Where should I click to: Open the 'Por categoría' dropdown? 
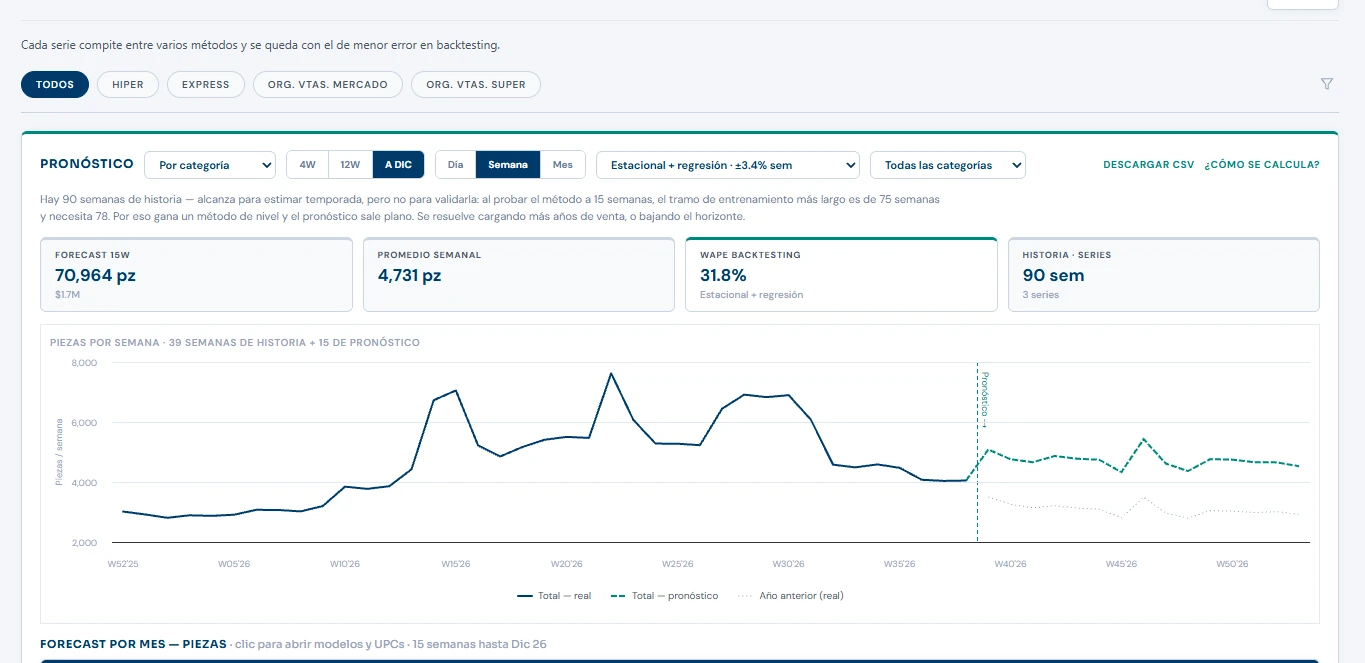pos(210,165)
